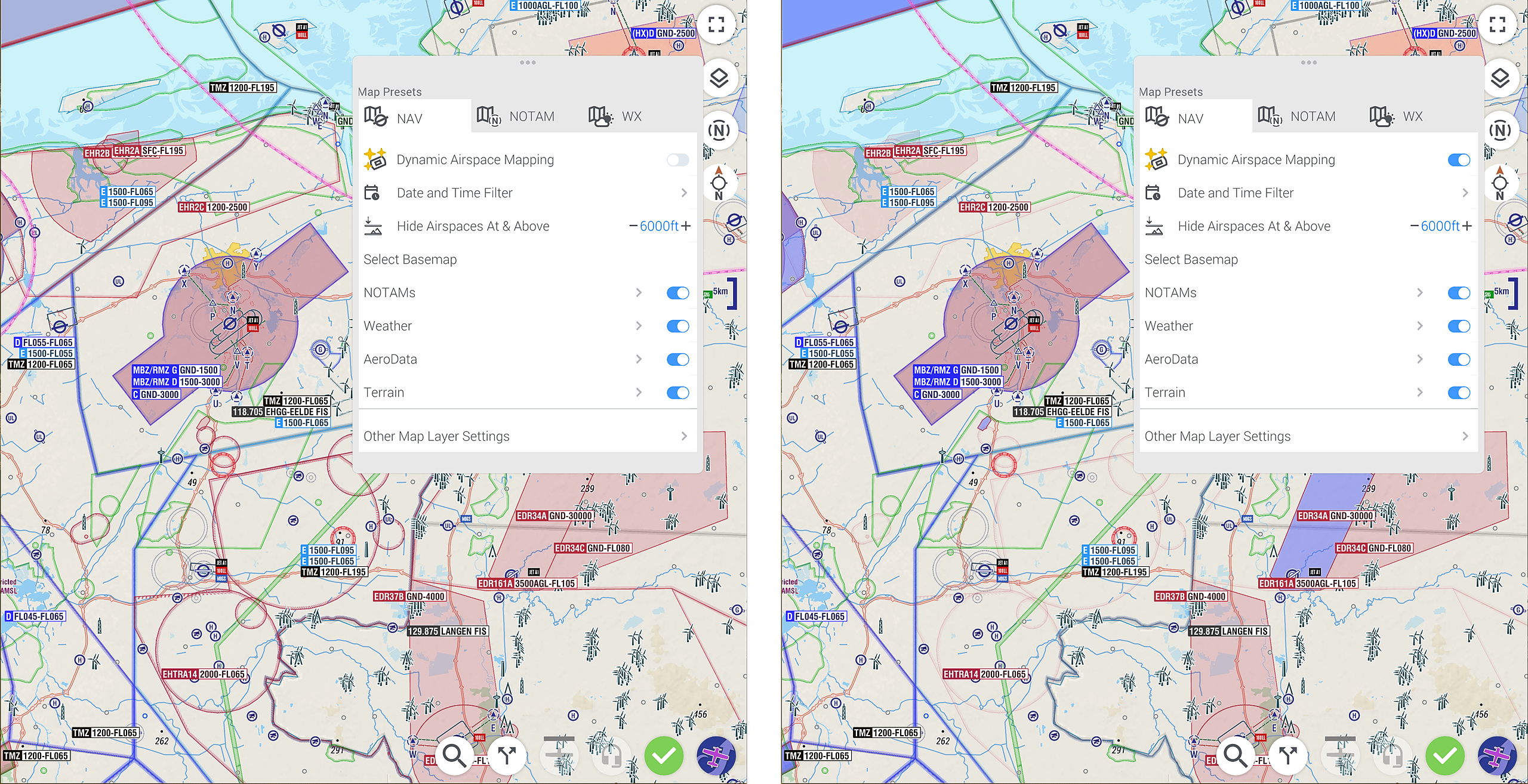Tap circled N NOTAM button, right screenshot
This screenshot has width=1528, height=784.
1500,130
